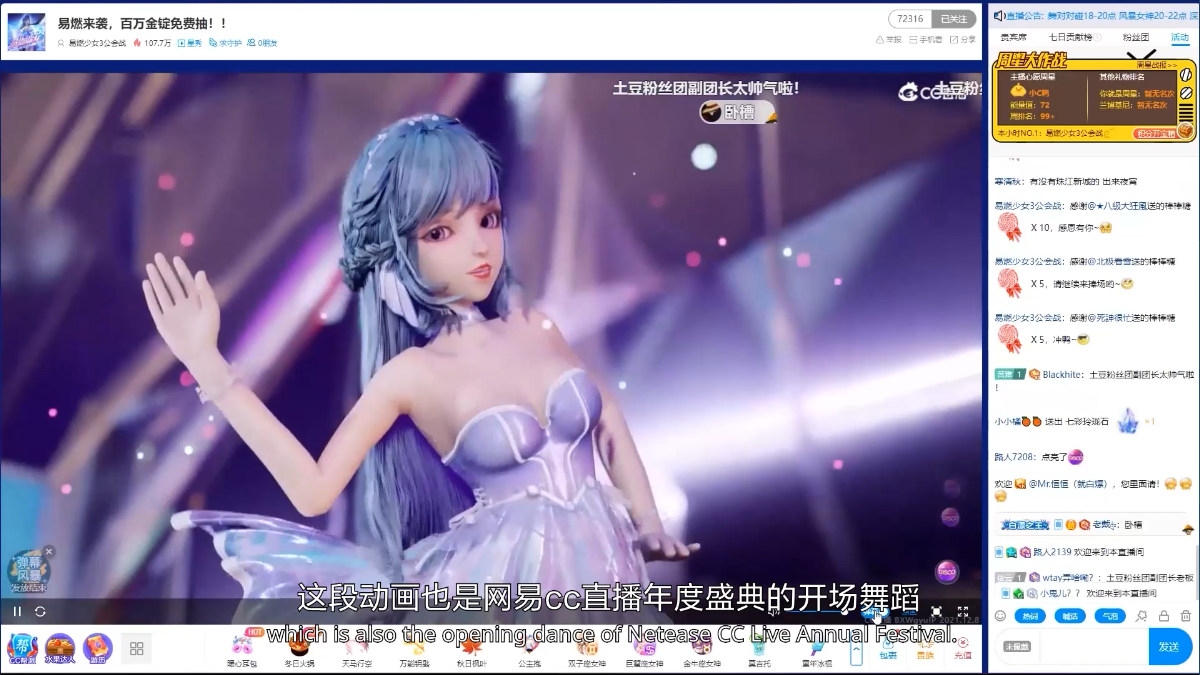Open the 弹幕风暴 floating widget
Viewport: 1200px width, 675px height.
[x=28, y=572]
